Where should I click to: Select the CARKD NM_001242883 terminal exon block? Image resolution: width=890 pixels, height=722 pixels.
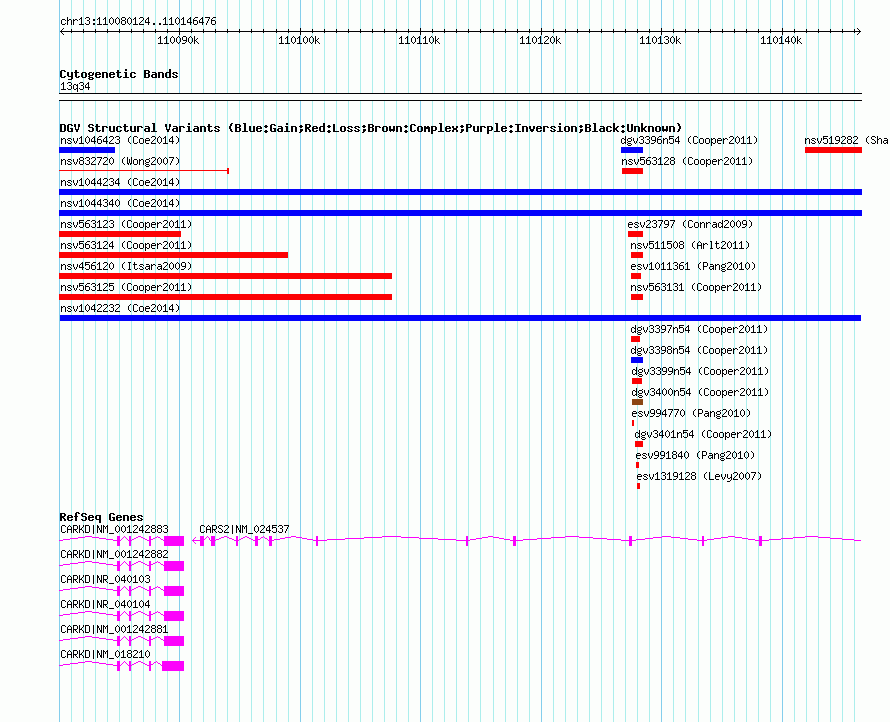point(174,541)
